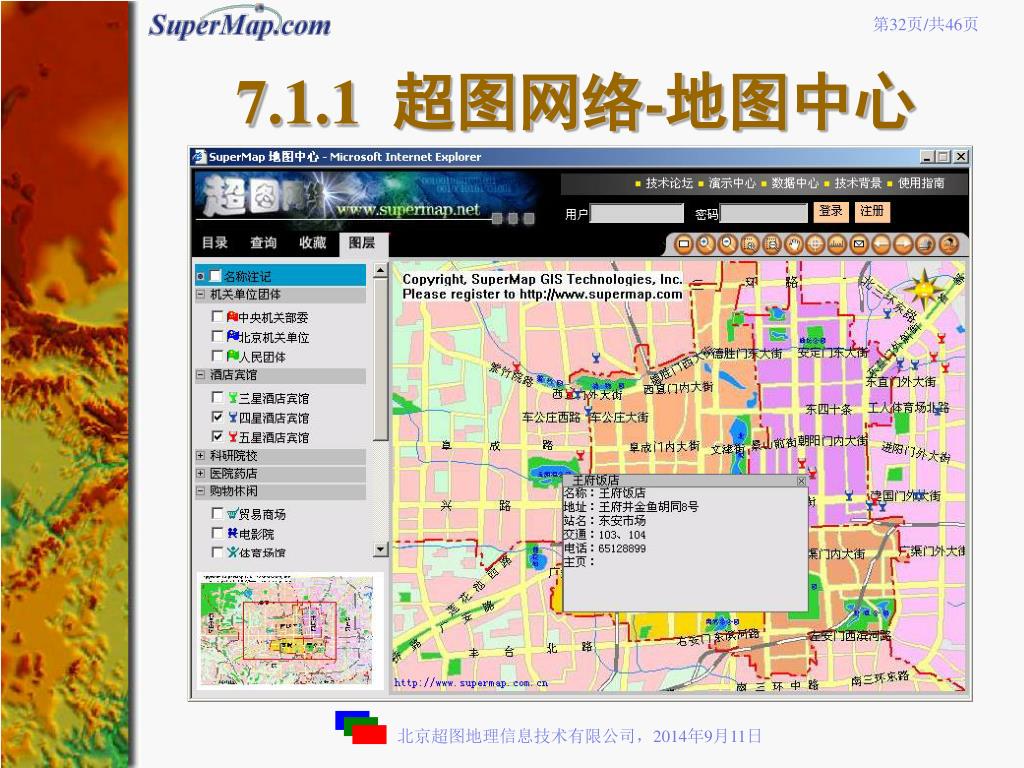Open the 收藏 tab
This screenshot has height=768, width=1024.
(313, 243)
